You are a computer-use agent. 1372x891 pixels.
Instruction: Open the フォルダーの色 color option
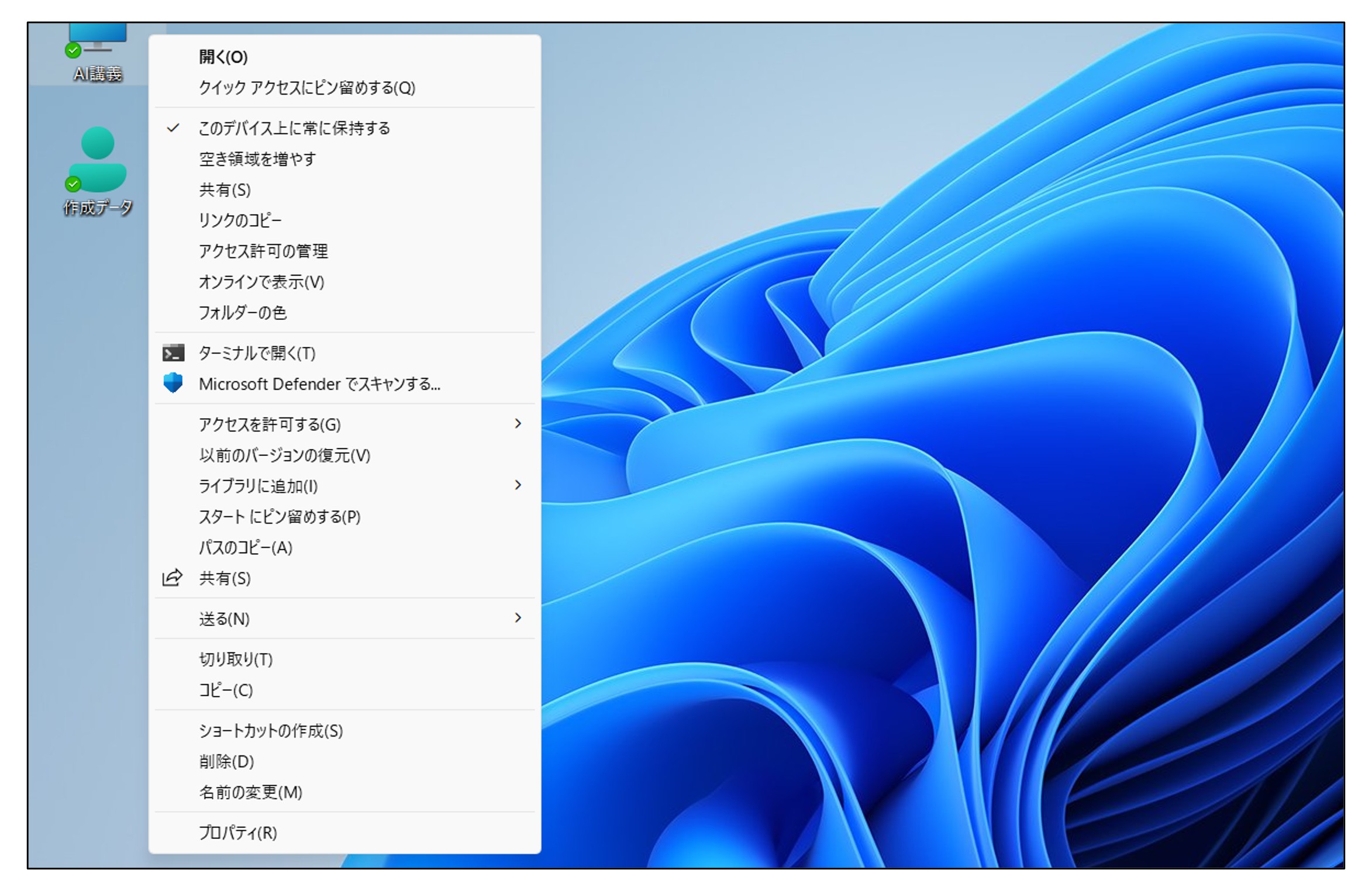pyautogui.click(x=243, y=313)
